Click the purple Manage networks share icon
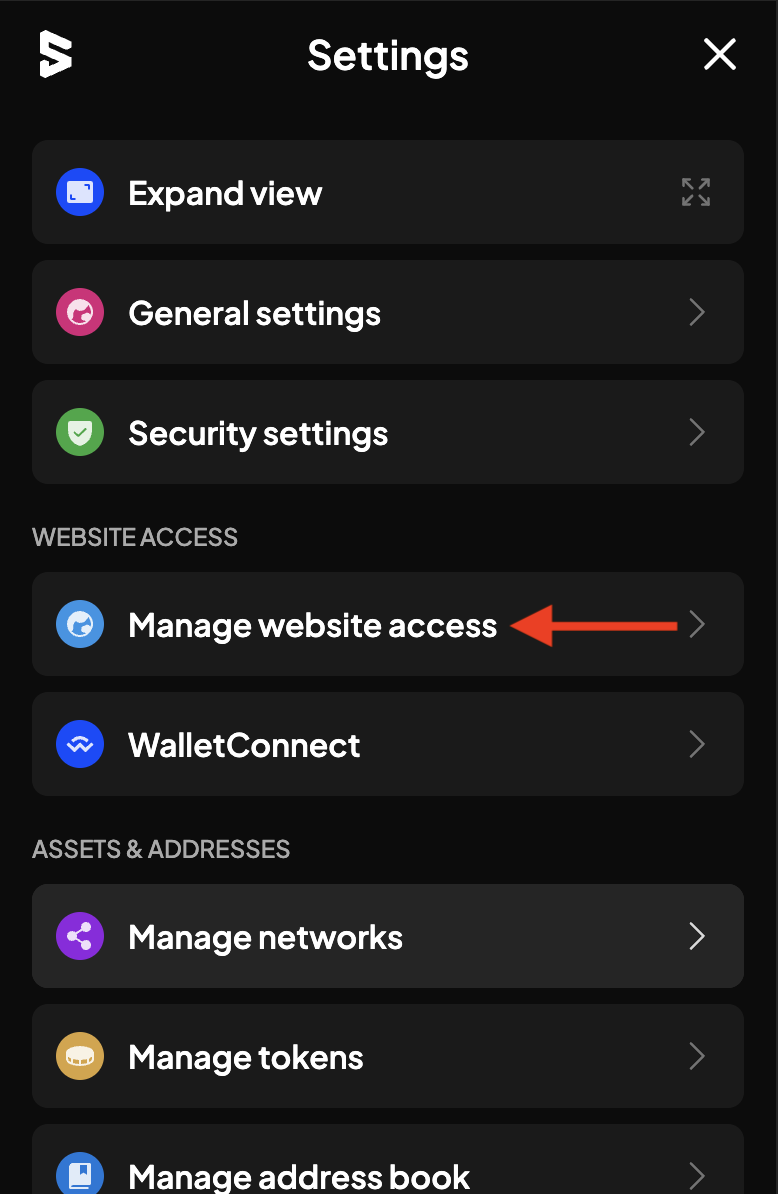778x1194 pixels. [80, 936]
